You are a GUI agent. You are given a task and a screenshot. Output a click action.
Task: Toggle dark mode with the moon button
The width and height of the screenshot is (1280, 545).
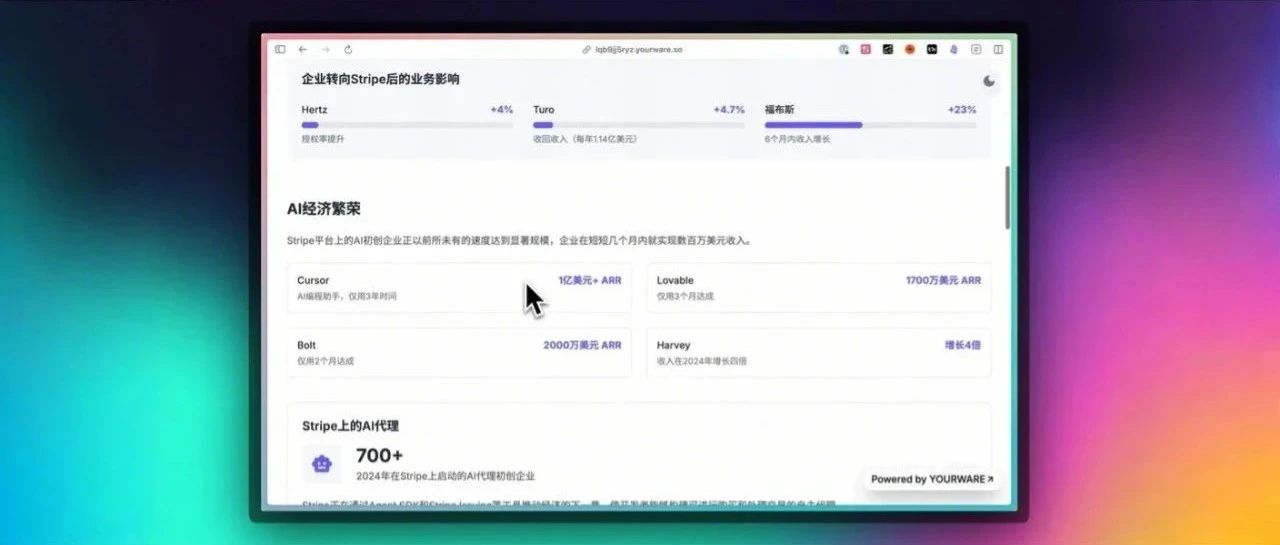989,81
